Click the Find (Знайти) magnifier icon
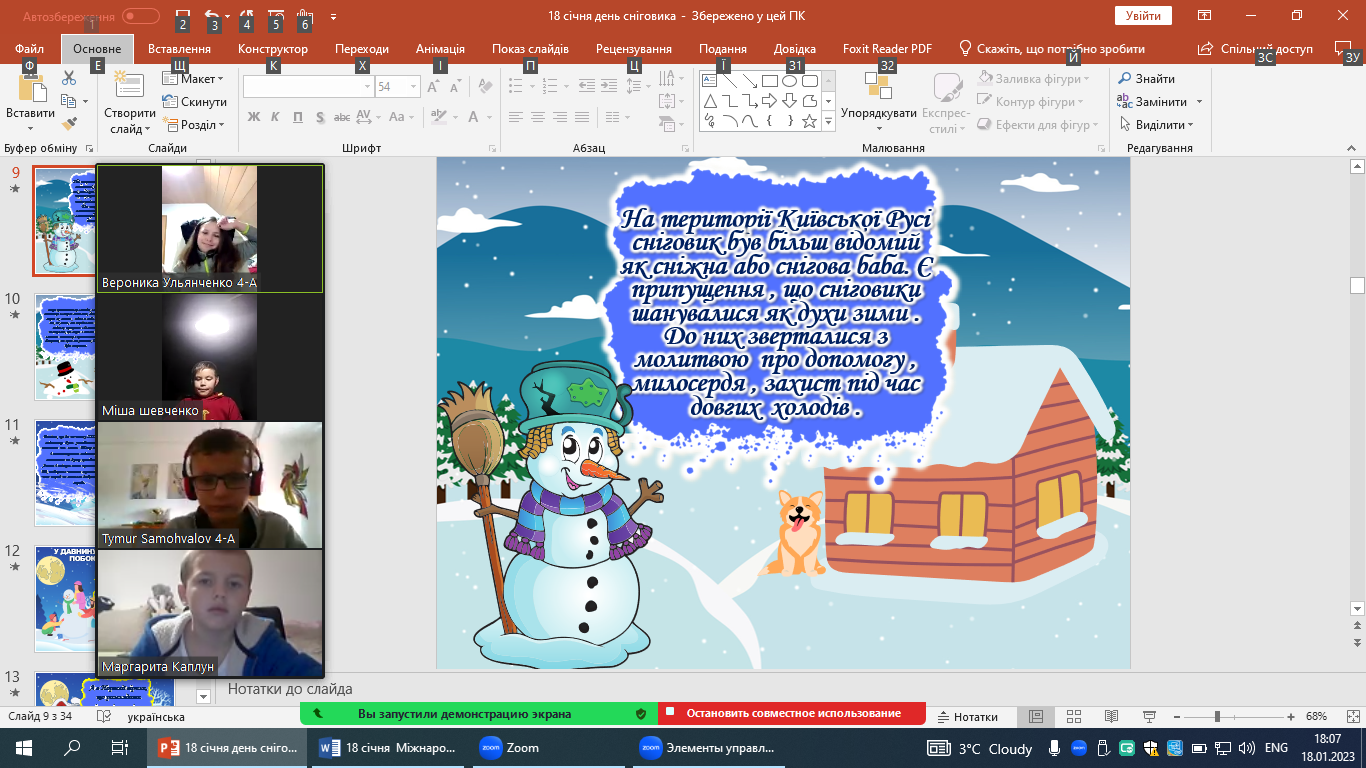The width and height of the screenshot is (1366, 768). click(x=1125, y=78)
